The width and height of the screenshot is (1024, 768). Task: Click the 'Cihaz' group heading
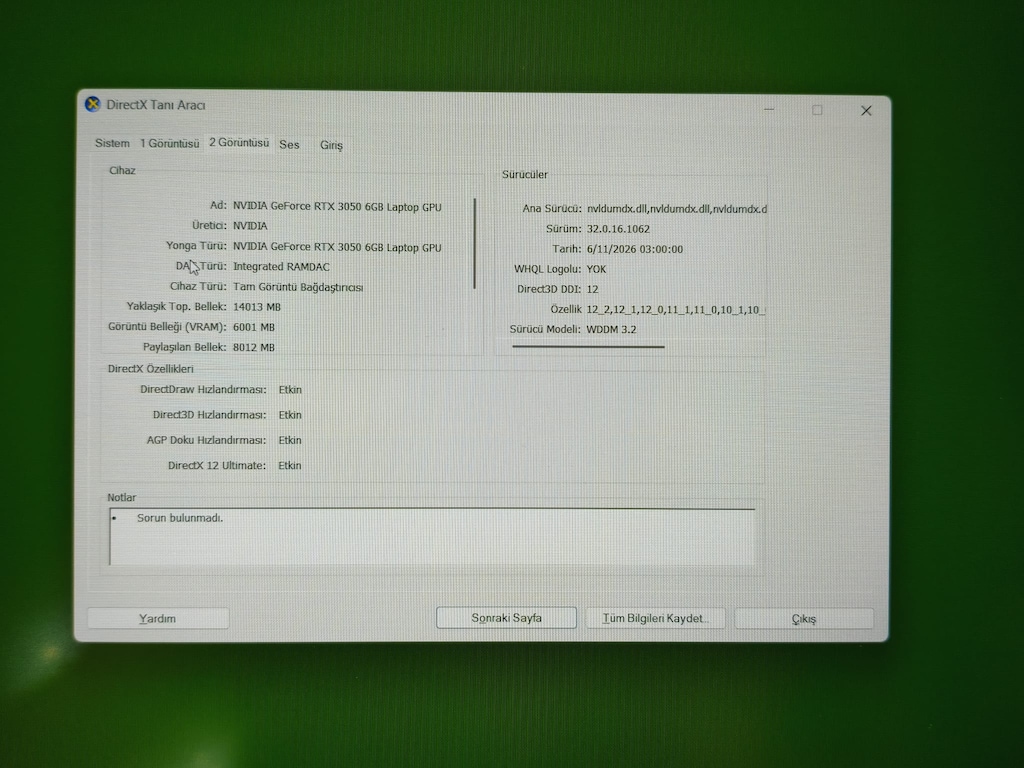point(122,170)
